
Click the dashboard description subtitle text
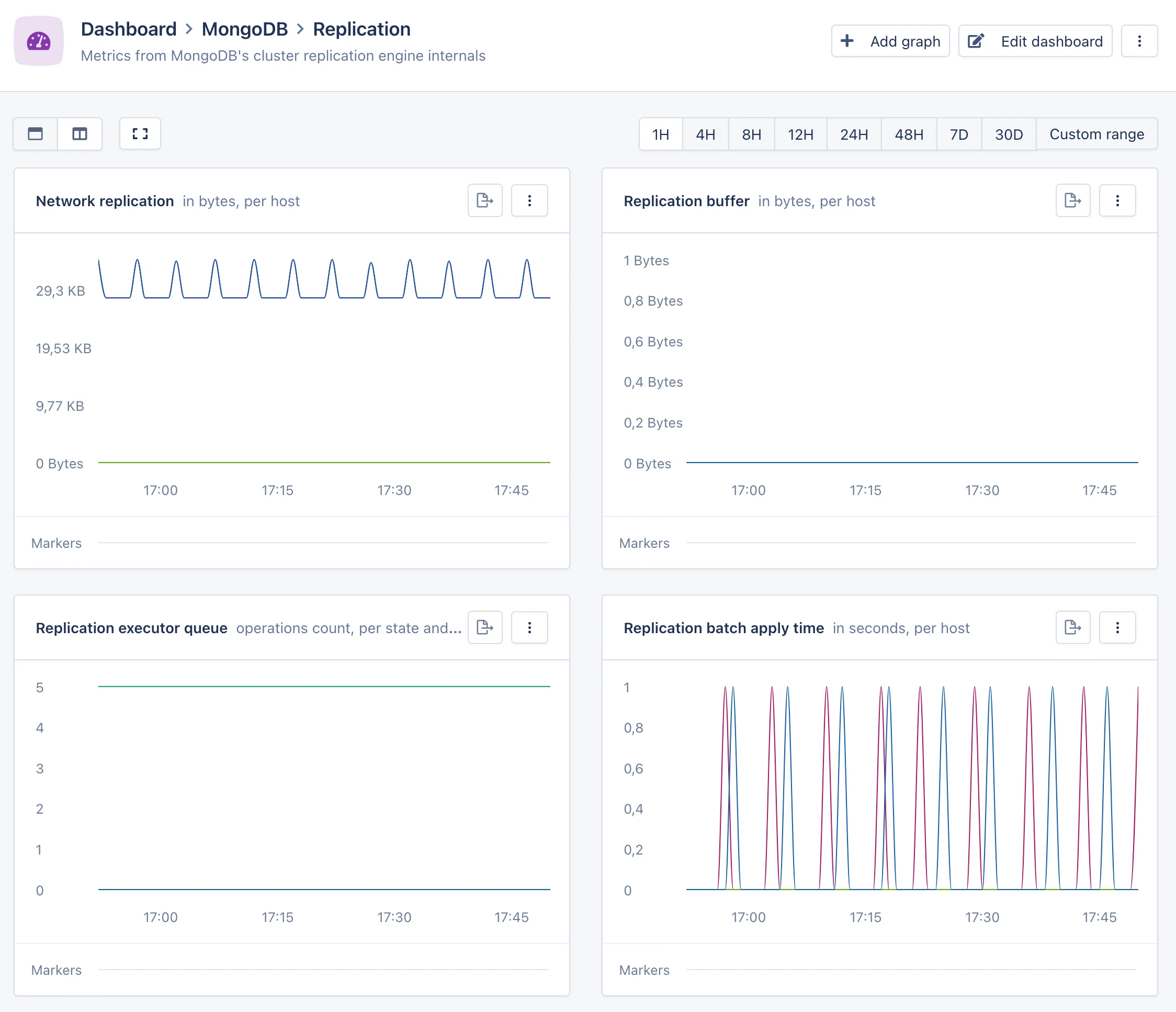pos(283,55)
